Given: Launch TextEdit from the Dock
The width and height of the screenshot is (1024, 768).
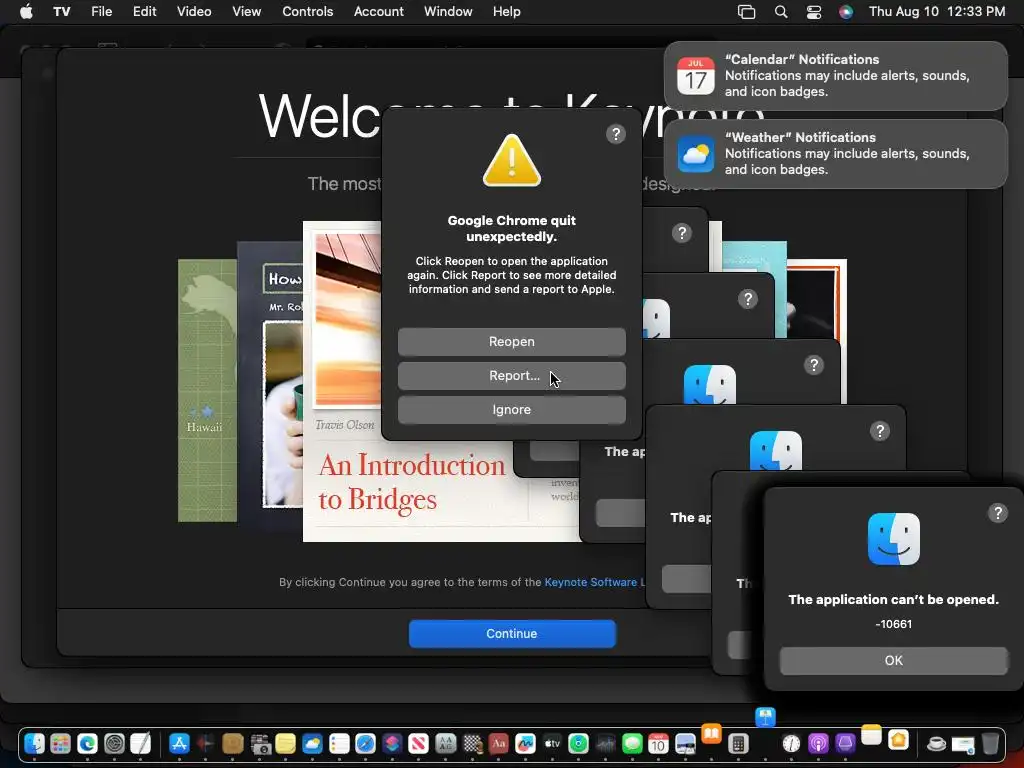Looking at the screenshot, I should (x=141, y=743).
